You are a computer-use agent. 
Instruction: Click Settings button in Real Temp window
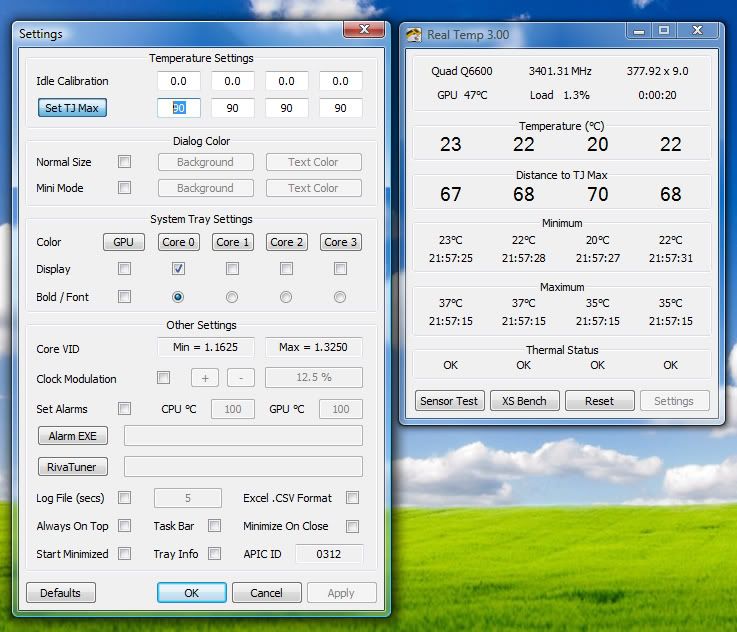coord(674,401)
